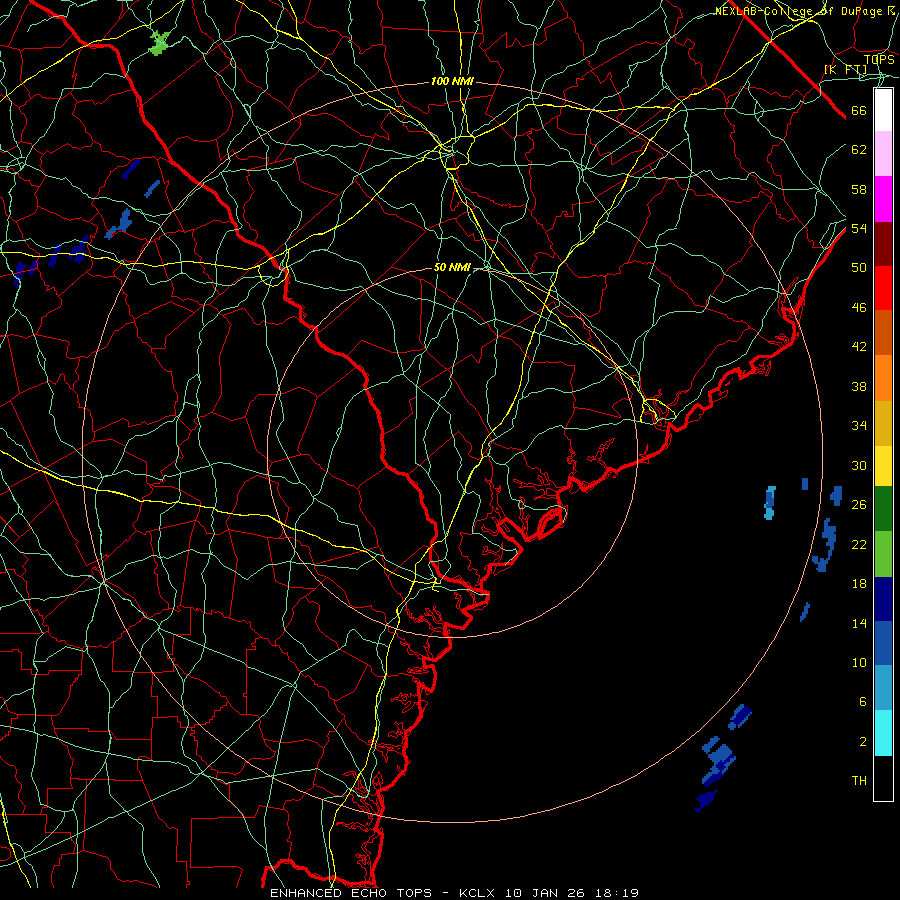Image resolution: width=900 pixels, height=900 pixels.
Task: Click the cyan legend swatch above 2
Action: pyautogui.click(x=883, y=733)
